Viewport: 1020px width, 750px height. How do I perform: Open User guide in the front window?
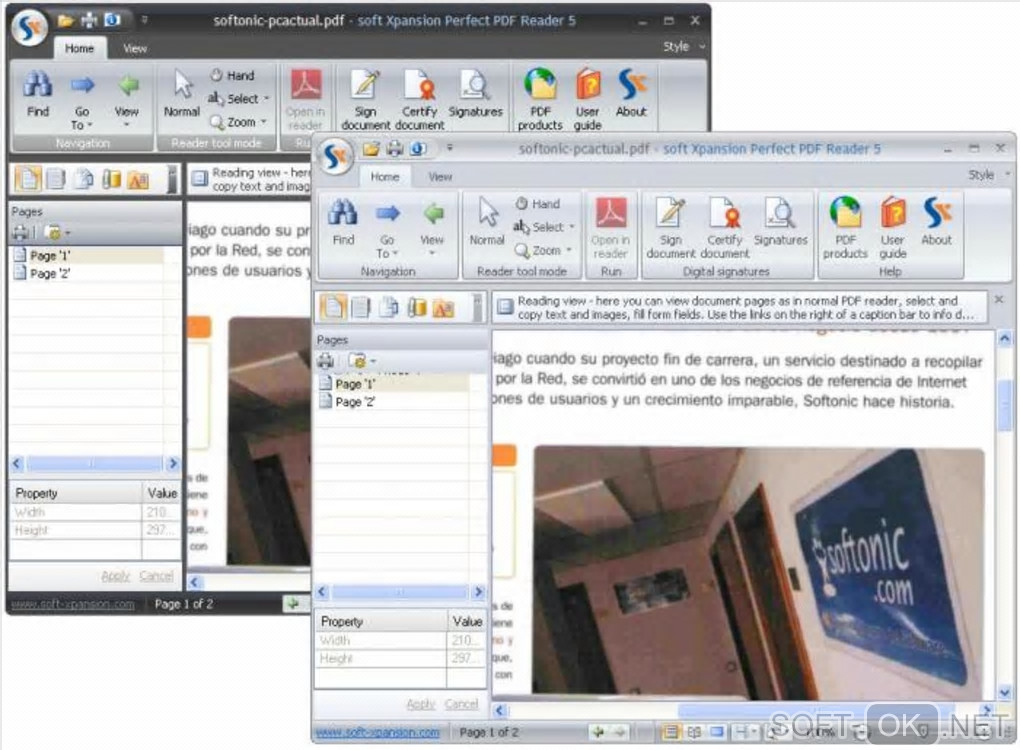892,230
